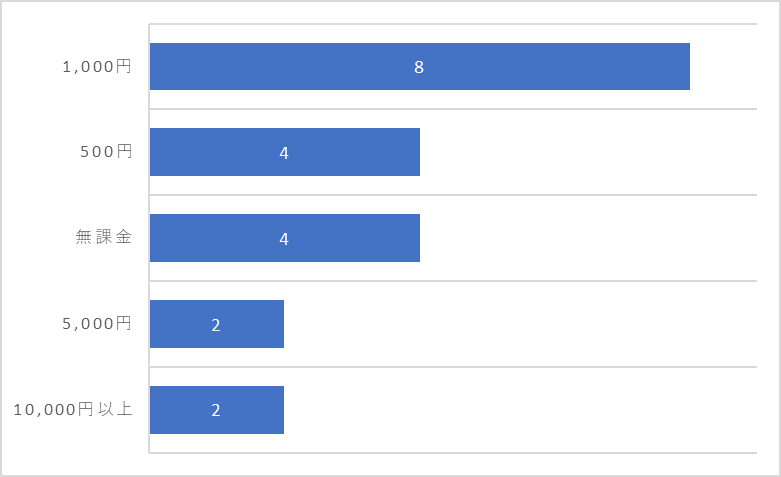Click data label 4 on 無課金 bar
781x477 pixels.
[284, 239]
